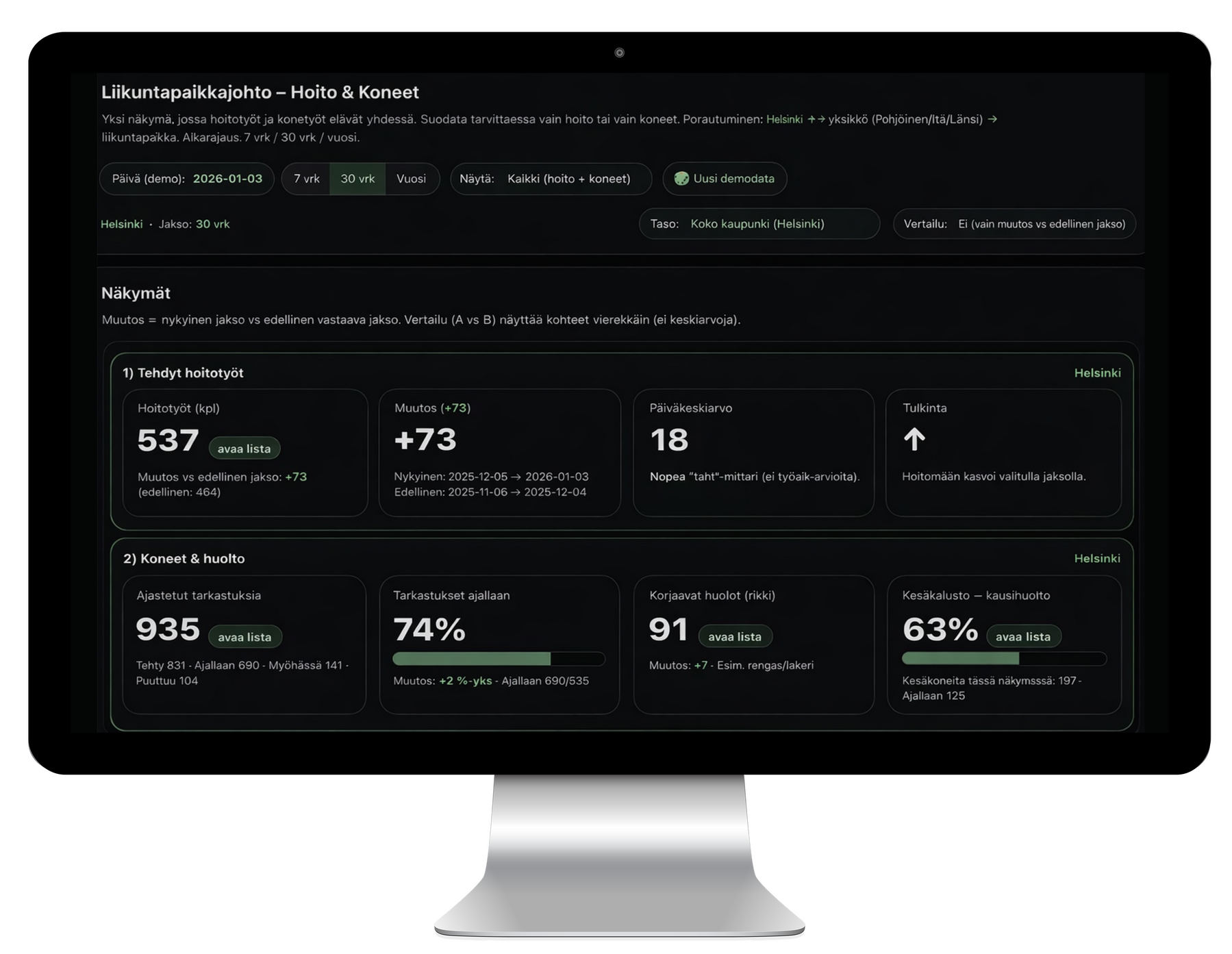
Task: Expand the Vertailu comparison dropdown
Action: [x=1014, y=224]
